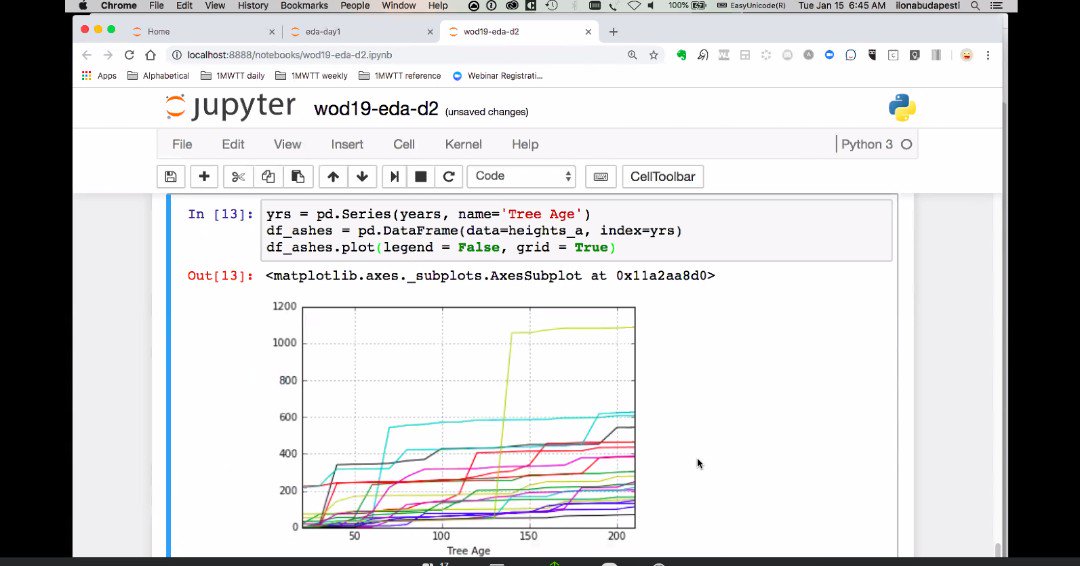Open the macOS notification center icon

996,6
